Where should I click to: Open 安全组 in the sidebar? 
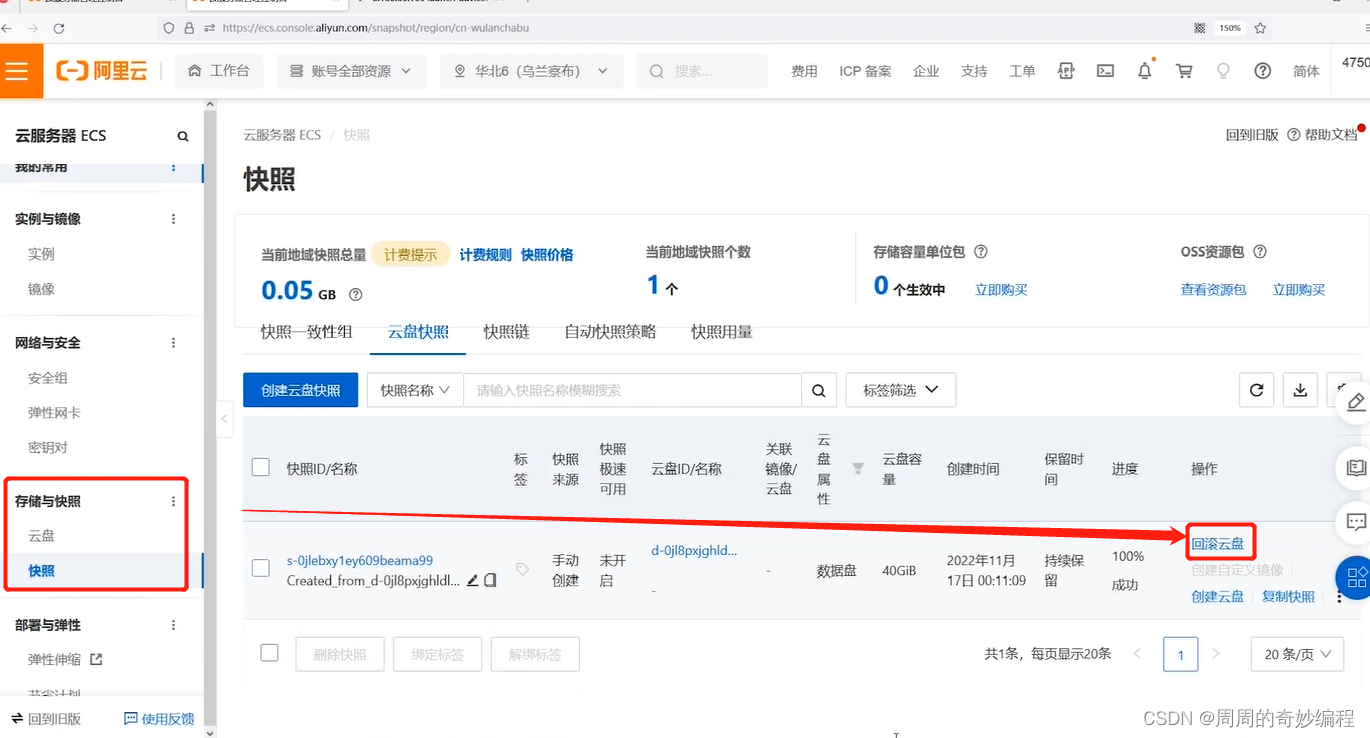[x=48, y=378]
